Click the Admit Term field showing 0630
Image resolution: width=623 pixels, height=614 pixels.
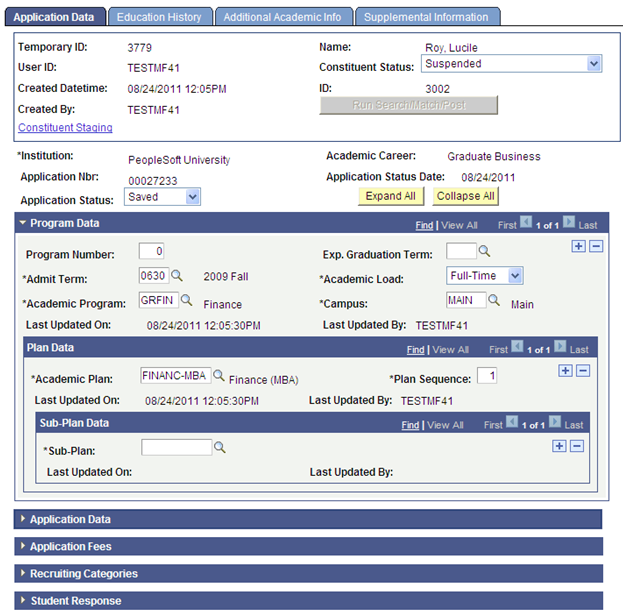154,275
